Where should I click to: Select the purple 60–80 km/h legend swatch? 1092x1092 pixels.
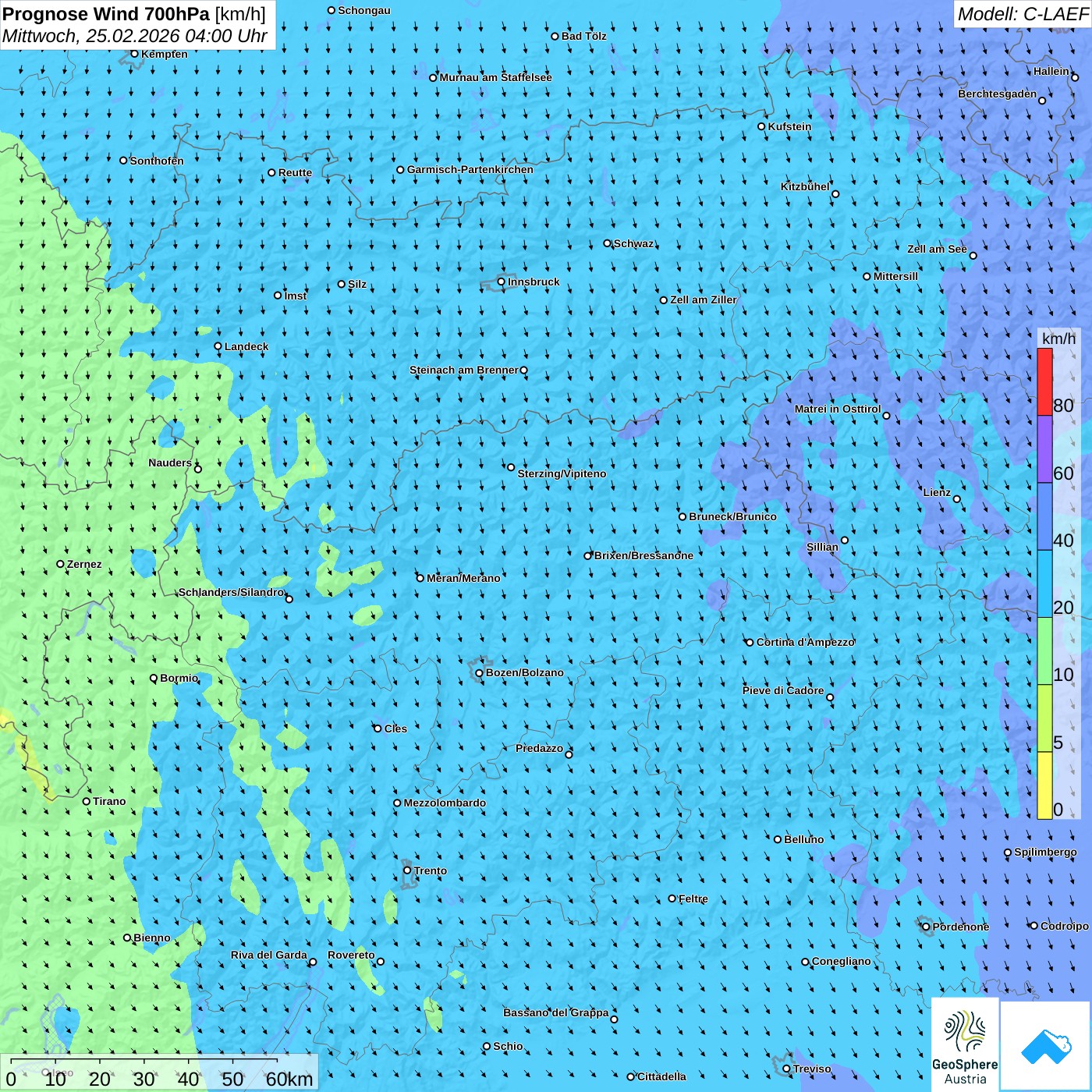click(1044, 449)
